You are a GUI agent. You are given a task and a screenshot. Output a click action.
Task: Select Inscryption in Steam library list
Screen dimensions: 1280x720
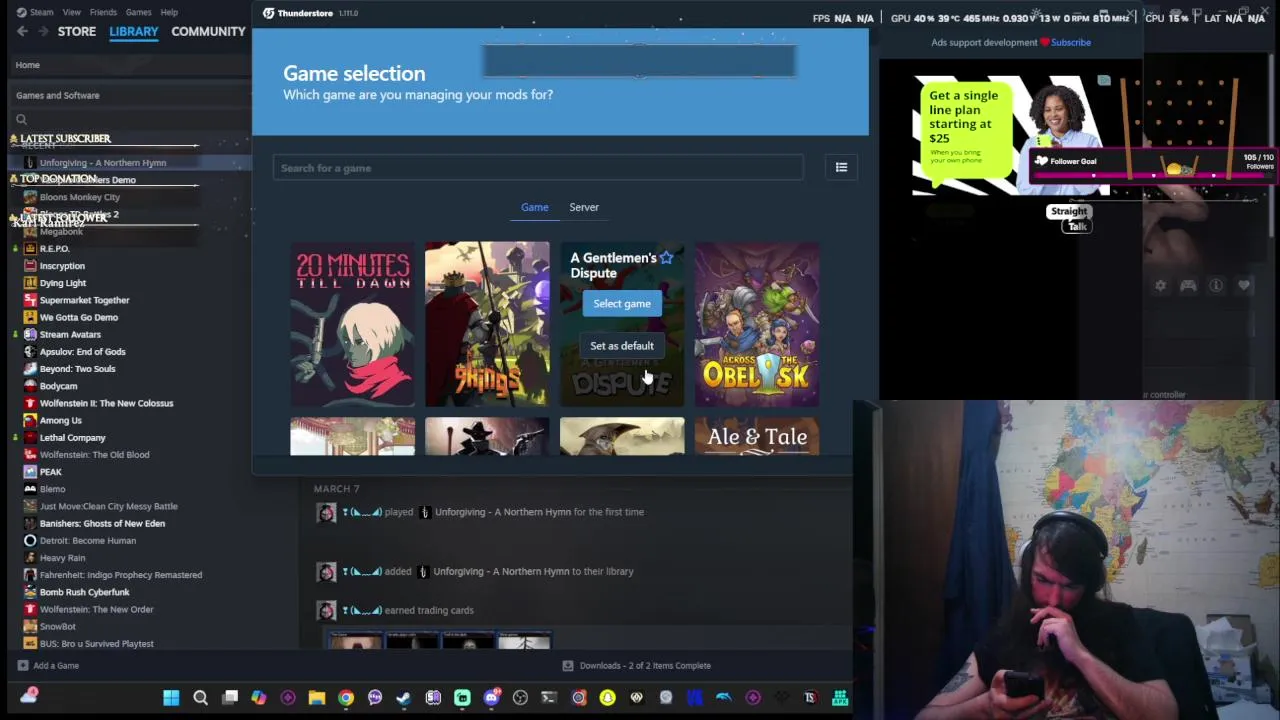pos(62,266)
